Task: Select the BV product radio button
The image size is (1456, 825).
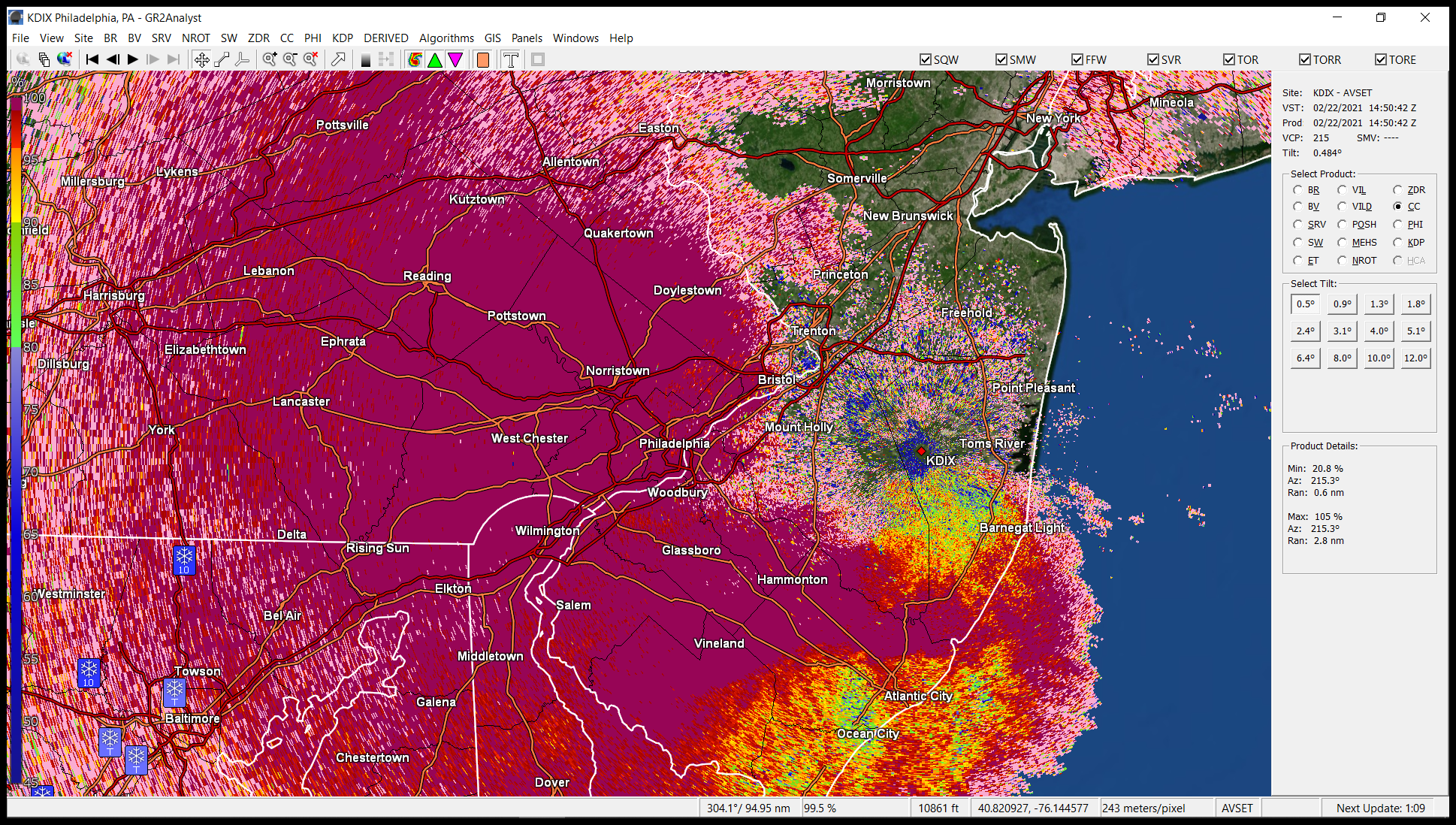Action: coord(1297,207)
